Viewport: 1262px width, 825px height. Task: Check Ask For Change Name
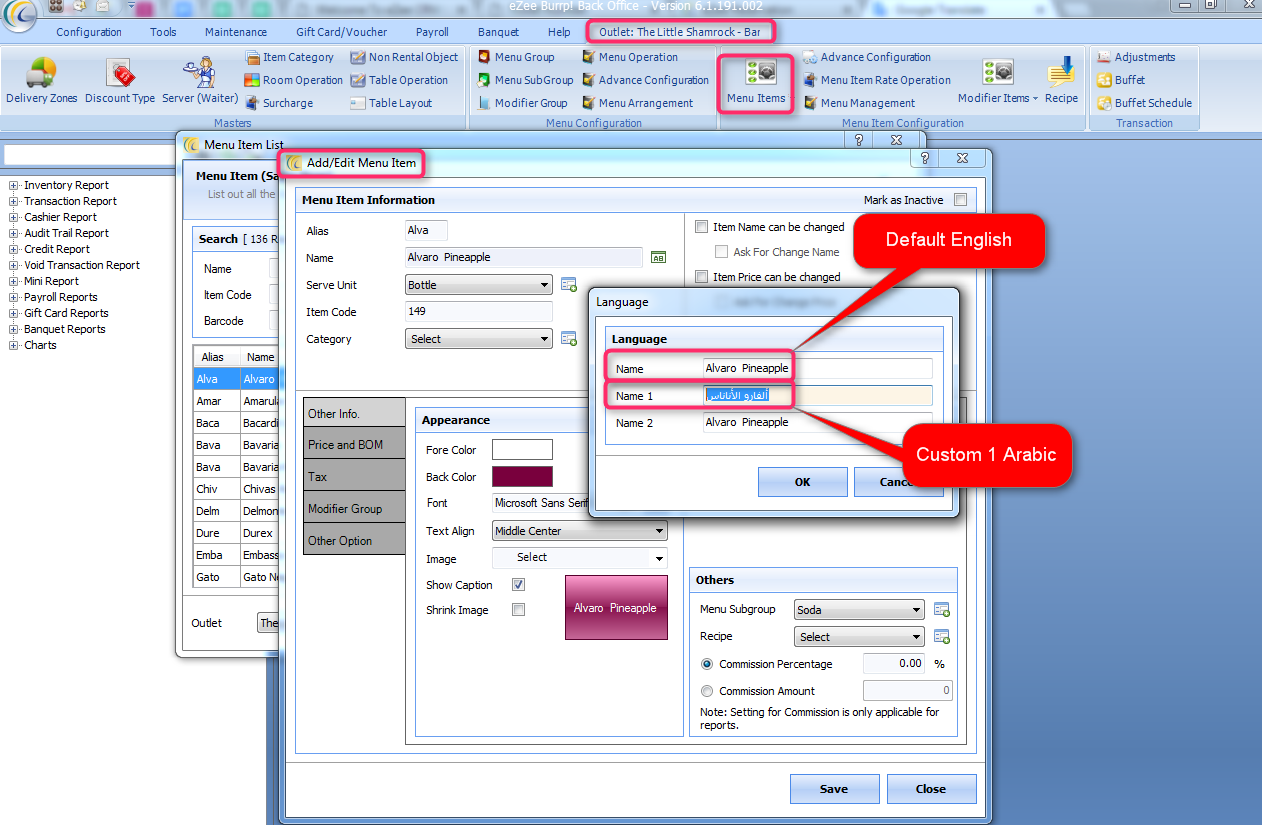click(722, 252)
